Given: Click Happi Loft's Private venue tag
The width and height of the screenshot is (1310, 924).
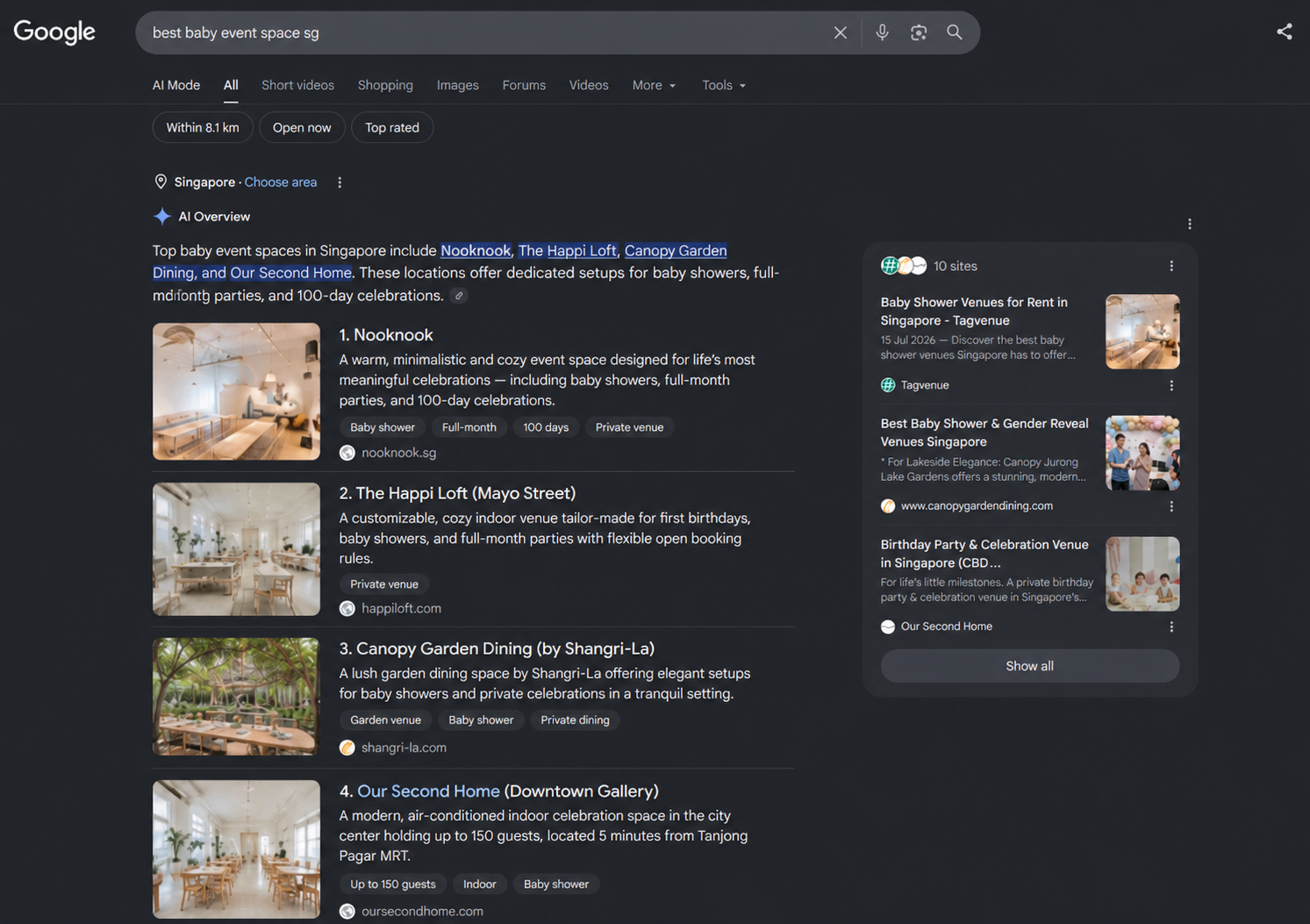Looking at the screenshot, I should (x=384, y=584).
